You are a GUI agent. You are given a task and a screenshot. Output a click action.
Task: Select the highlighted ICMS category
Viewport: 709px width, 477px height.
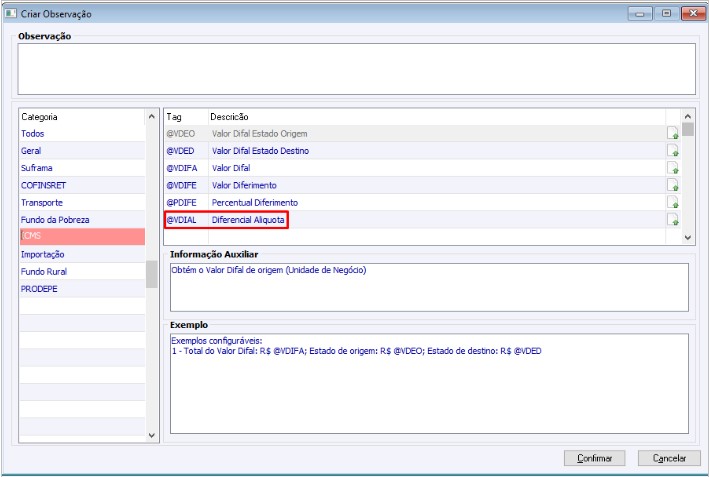coord(82,236)
